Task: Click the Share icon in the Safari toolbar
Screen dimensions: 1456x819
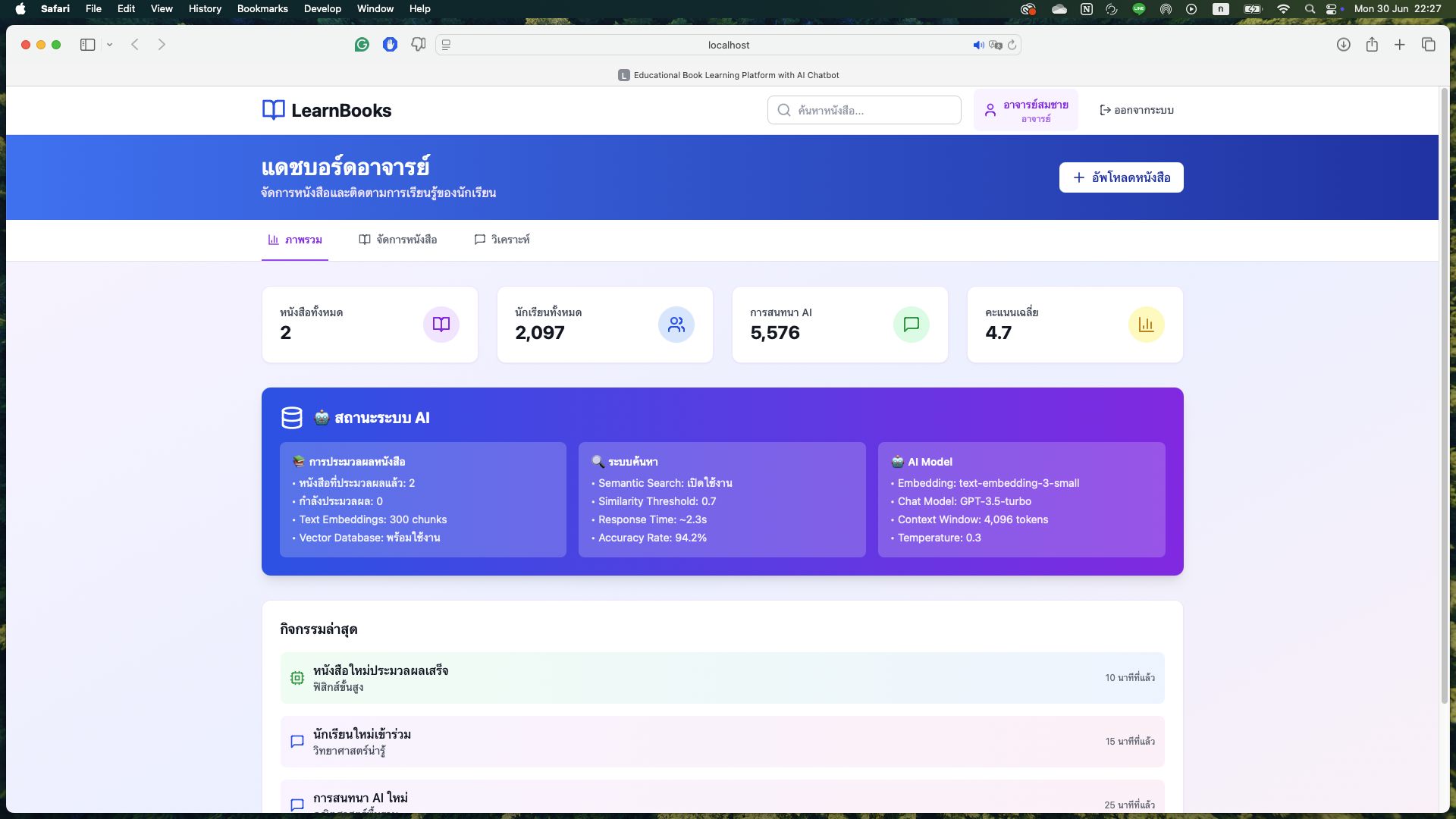Action: pos(1372,45)
